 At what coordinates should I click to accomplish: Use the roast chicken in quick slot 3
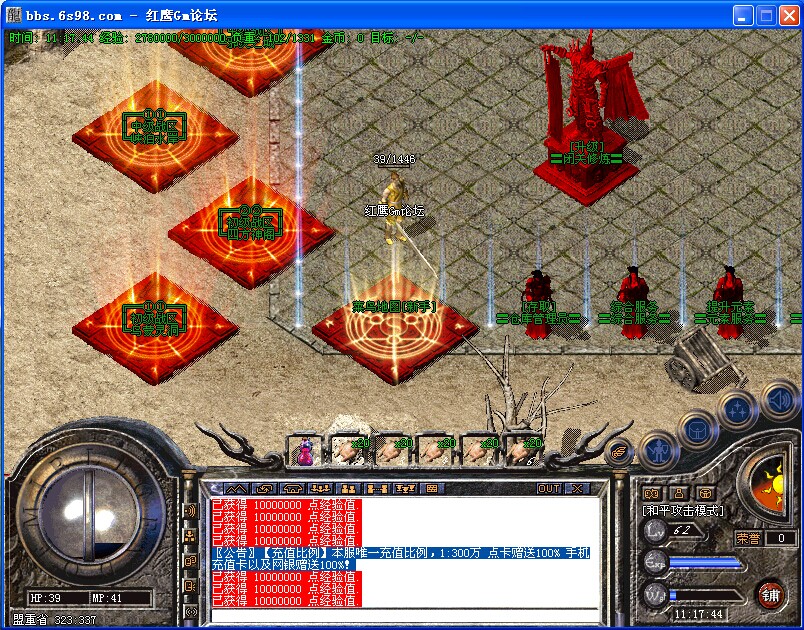point(392,451)
